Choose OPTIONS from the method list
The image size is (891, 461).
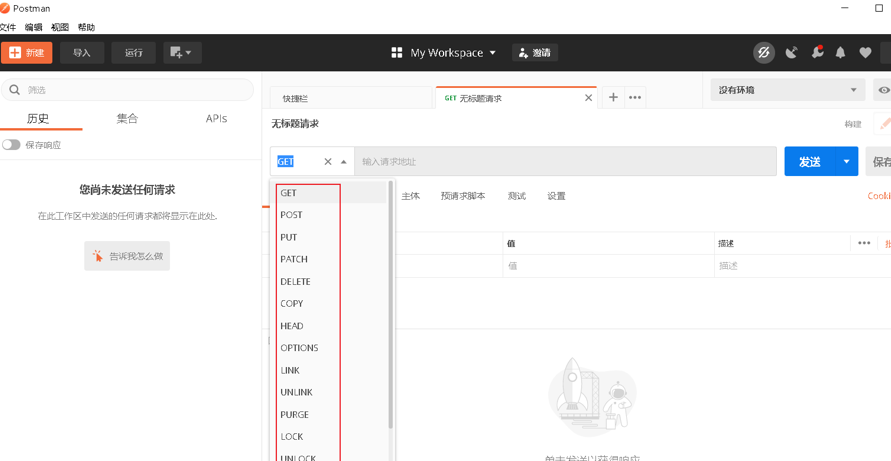[330, 348]
